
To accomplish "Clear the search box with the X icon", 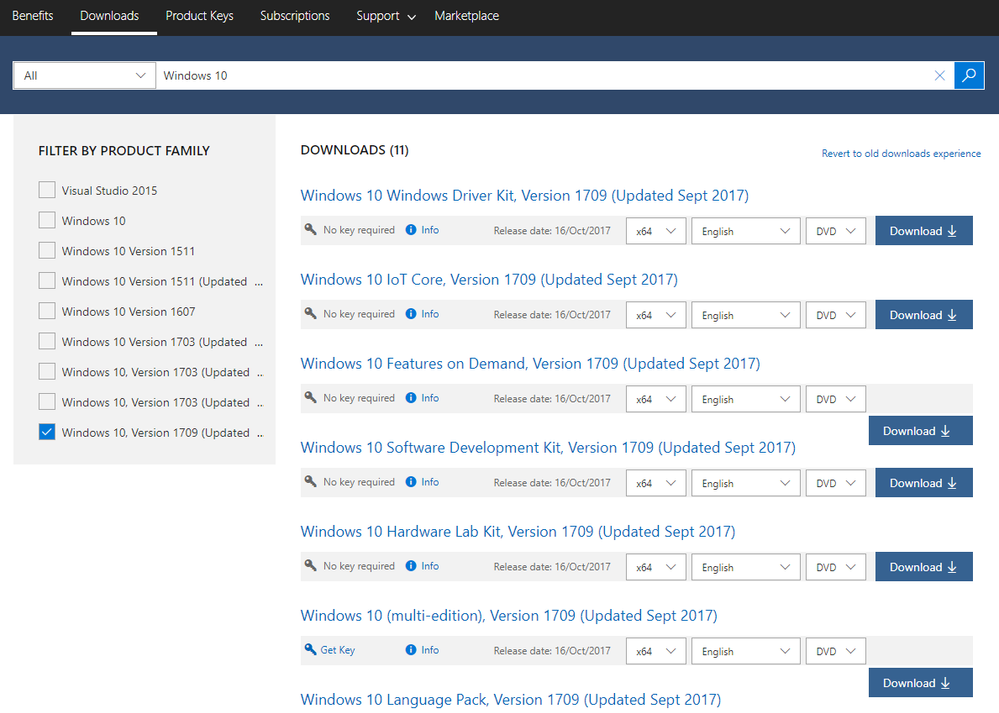I will [939, 76].
